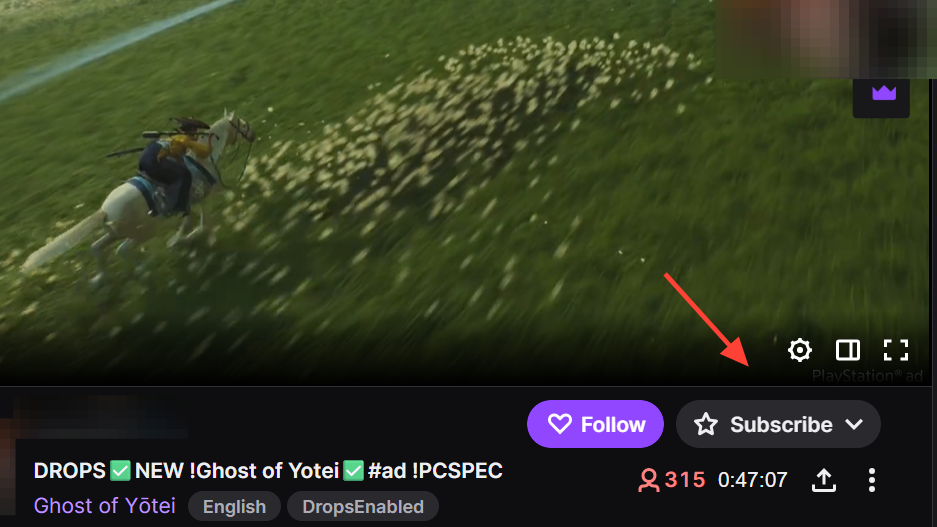
Task: Share the stream using the upload arrow icon
Action: [823, 480]
